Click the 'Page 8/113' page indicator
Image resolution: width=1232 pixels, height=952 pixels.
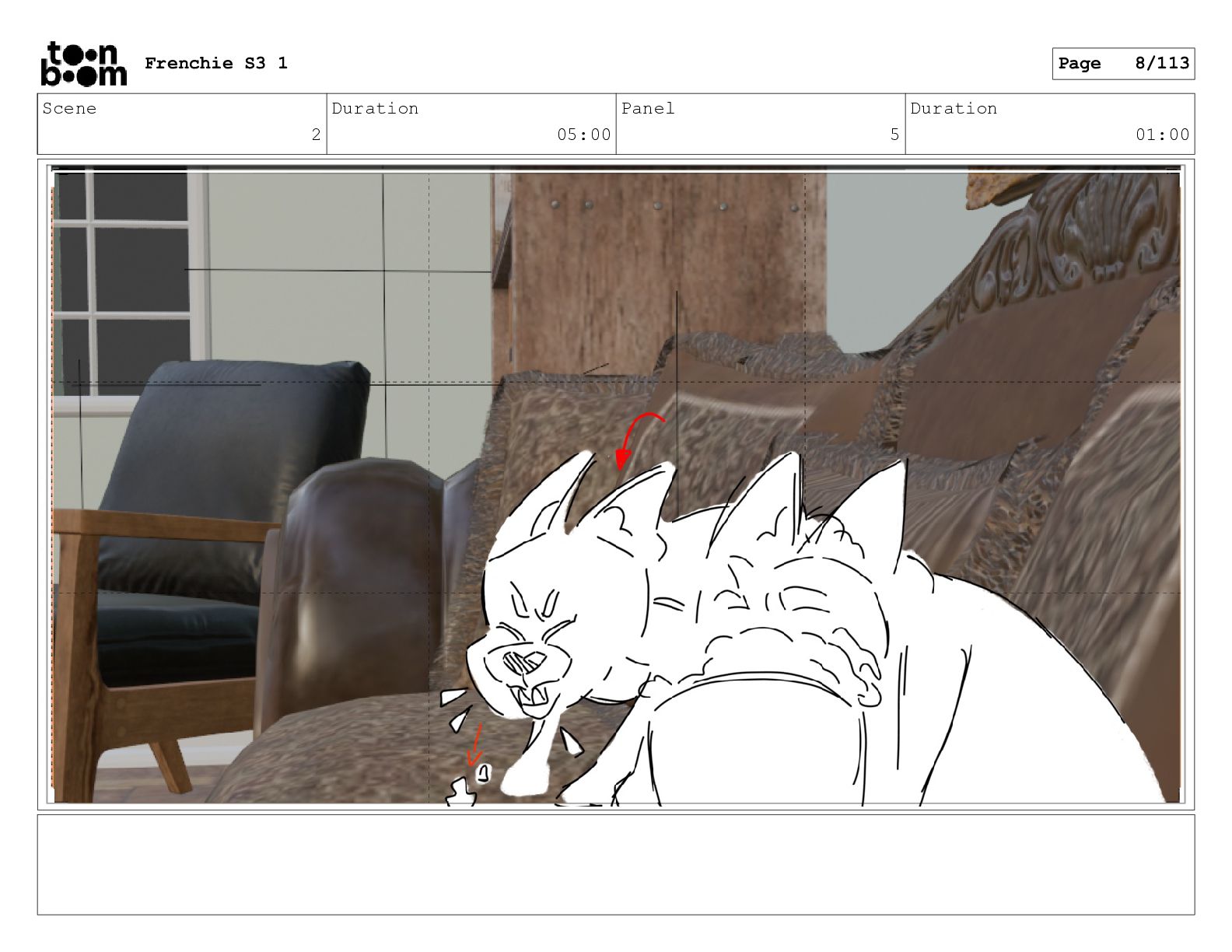pyautogui.click(x=1123, y=64)
